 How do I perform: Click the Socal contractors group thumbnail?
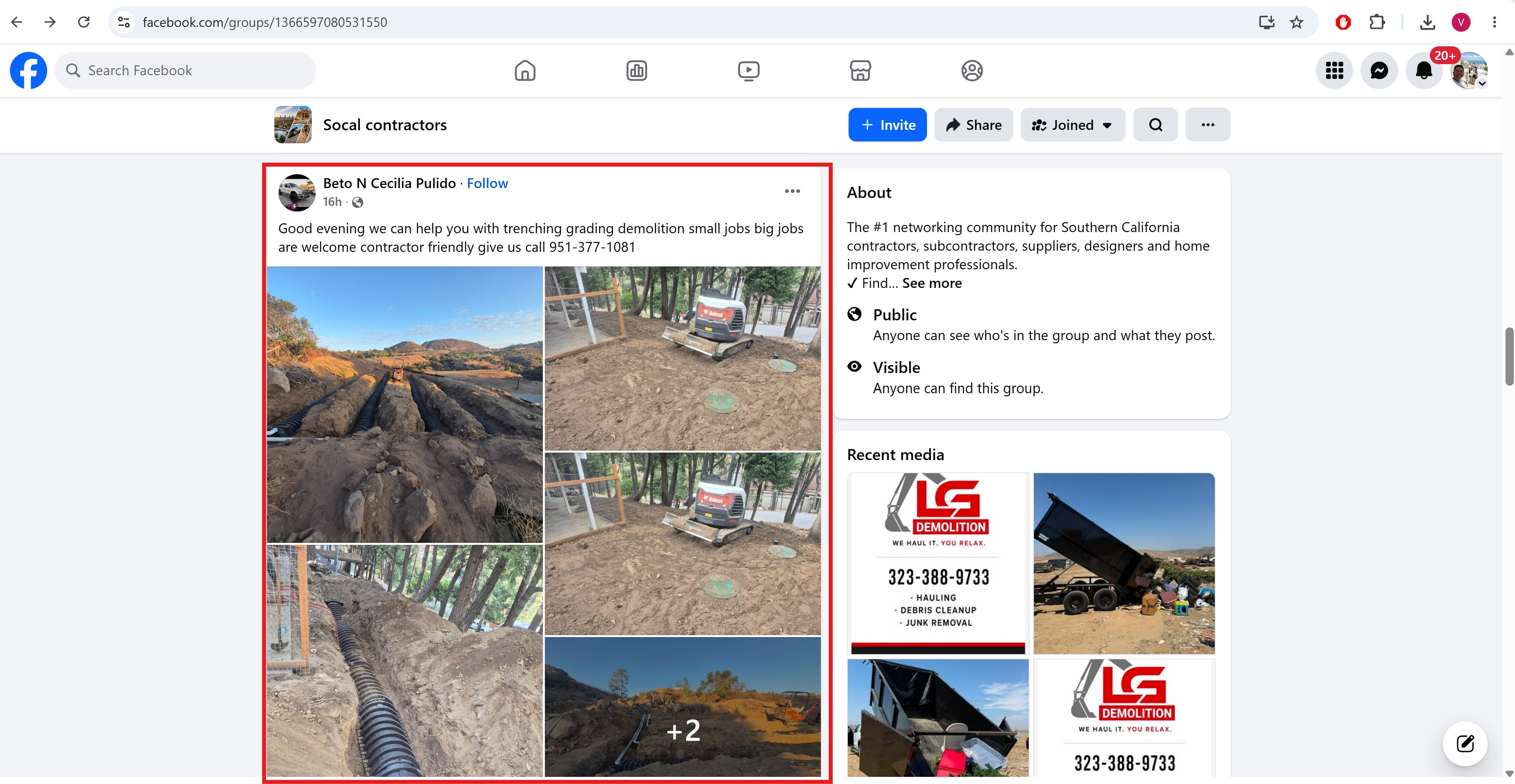click(x=293, y=125)
